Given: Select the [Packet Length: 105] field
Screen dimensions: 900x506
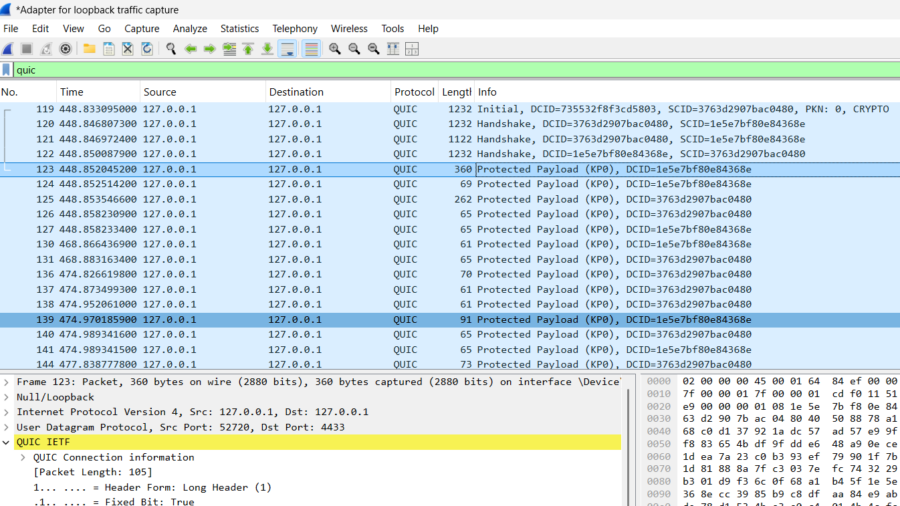Looking at the screenshot, I should [x=93, y=472].
